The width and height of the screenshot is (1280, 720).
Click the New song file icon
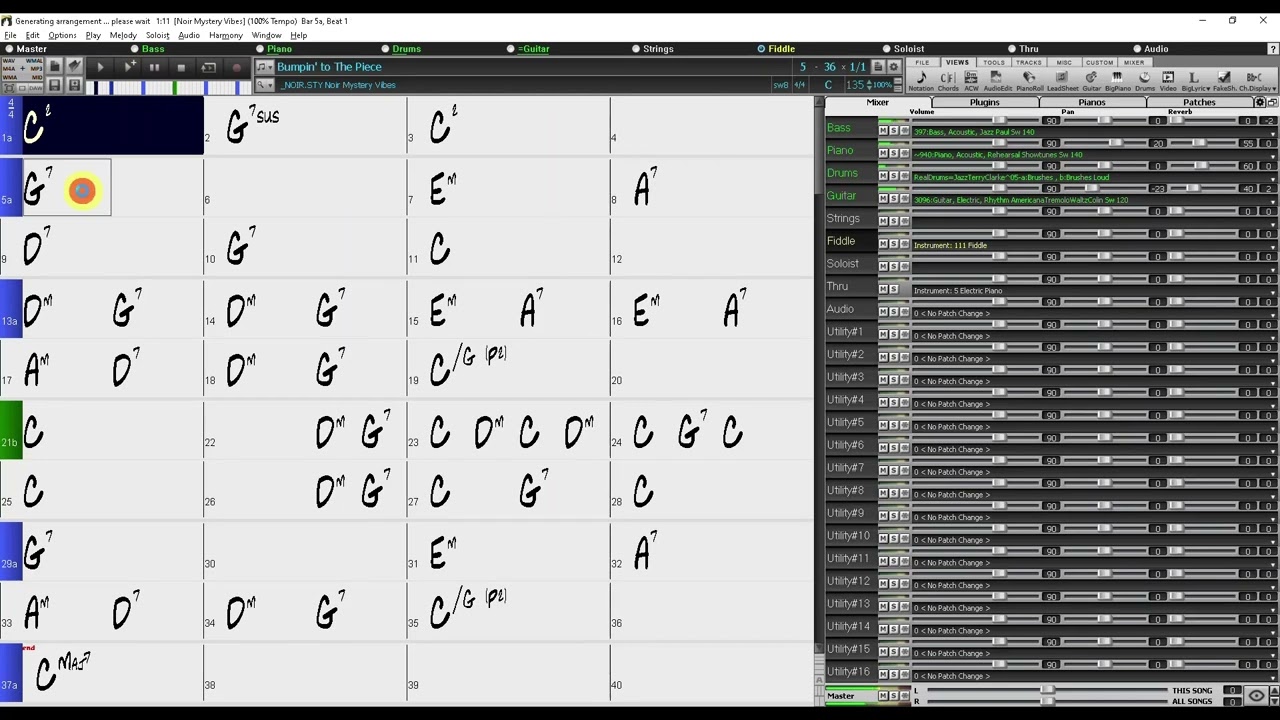pos(54,67)
